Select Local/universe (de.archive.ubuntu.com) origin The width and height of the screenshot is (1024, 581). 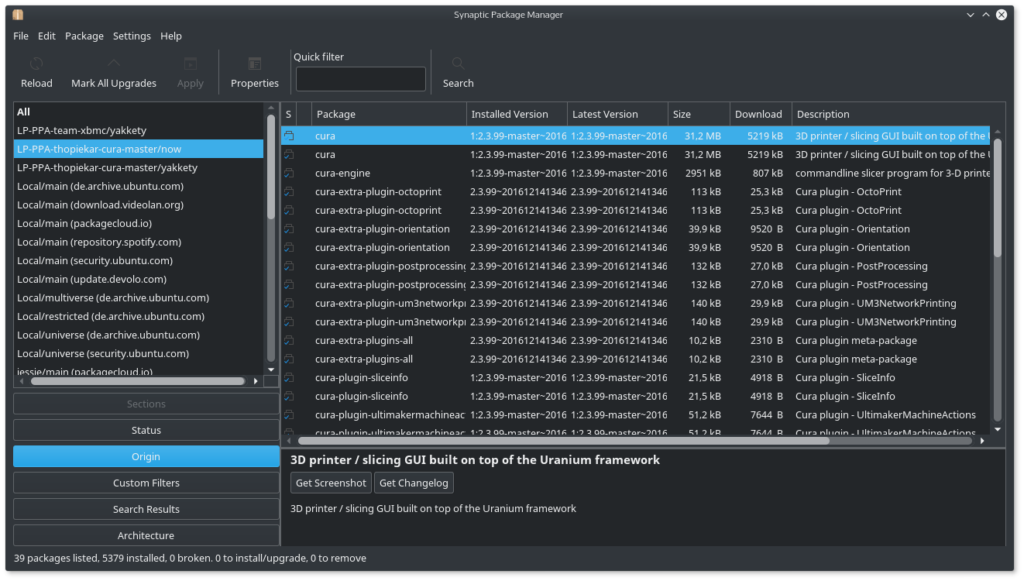pyautogui.click(x=138, y=336)
